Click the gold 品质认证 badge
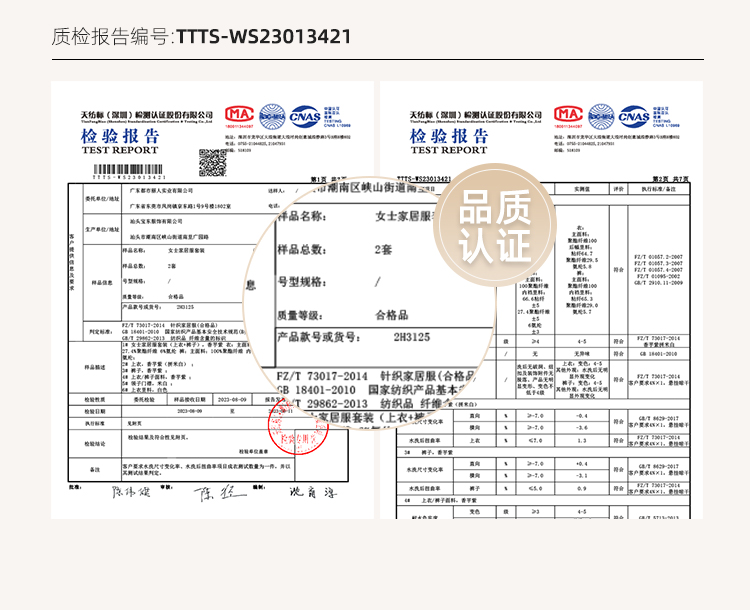The height and width of the screenshot is (610, 750). coord(493,228)
